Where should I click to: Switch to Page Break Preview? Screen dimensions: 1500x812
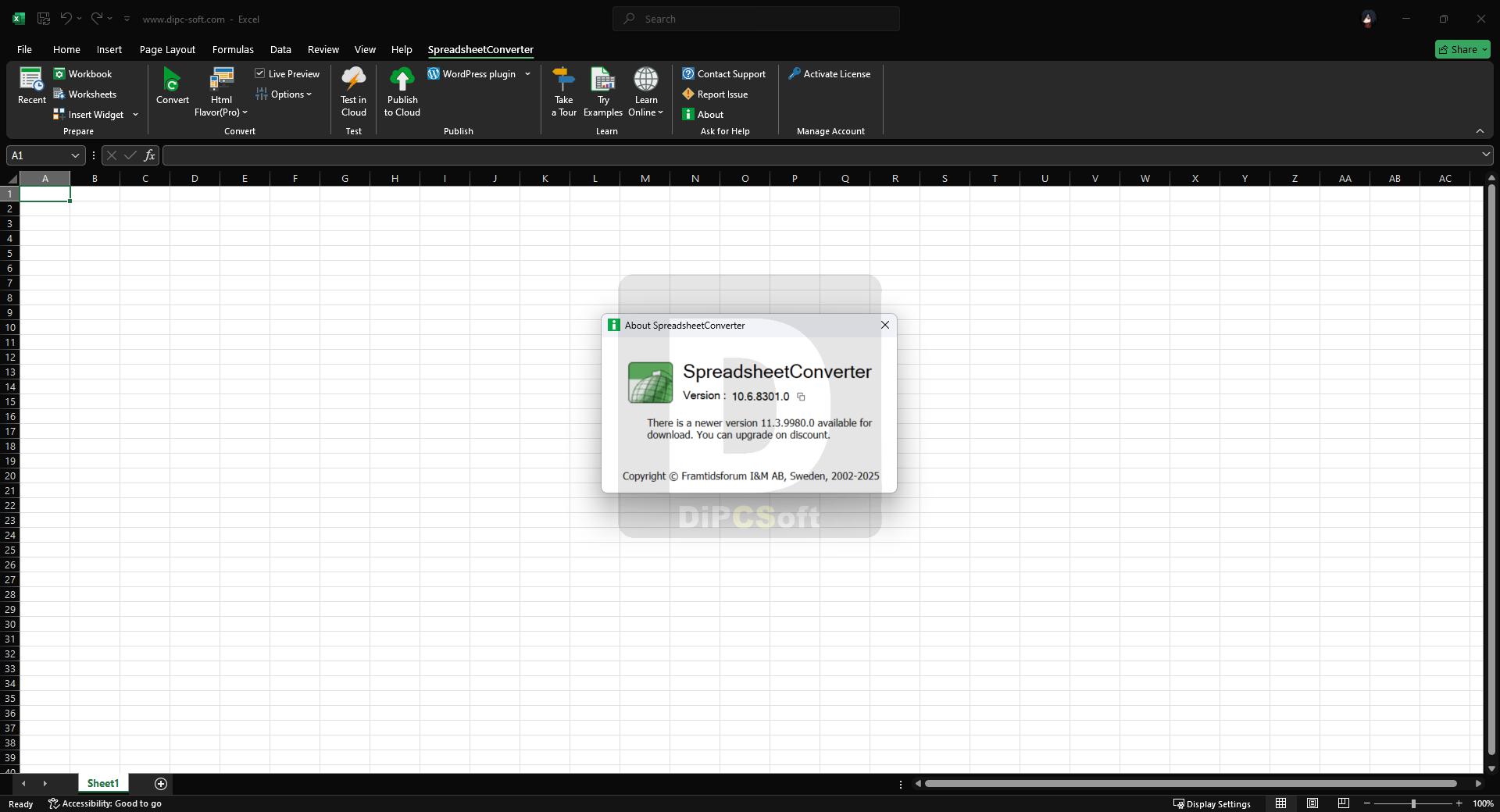[x=1344, y=803]
